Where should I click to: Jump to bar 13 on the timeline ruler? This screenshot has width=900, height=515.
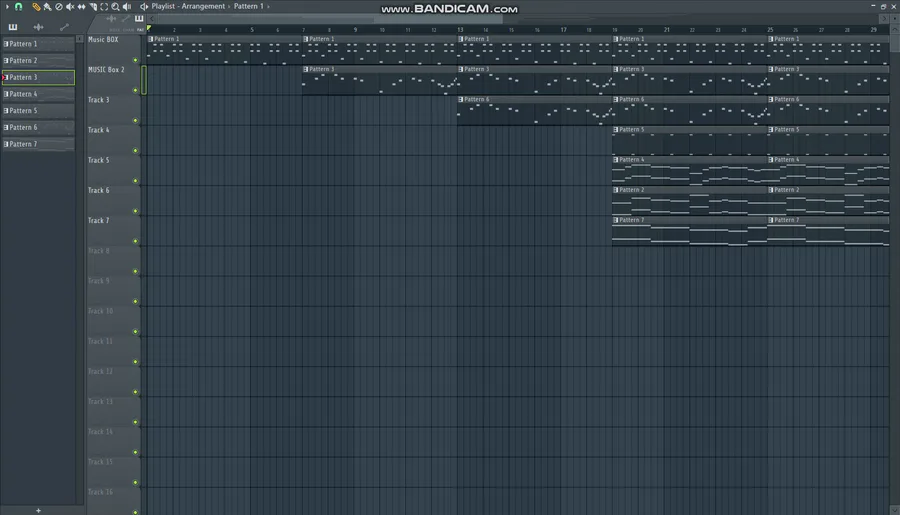(460, 29)
